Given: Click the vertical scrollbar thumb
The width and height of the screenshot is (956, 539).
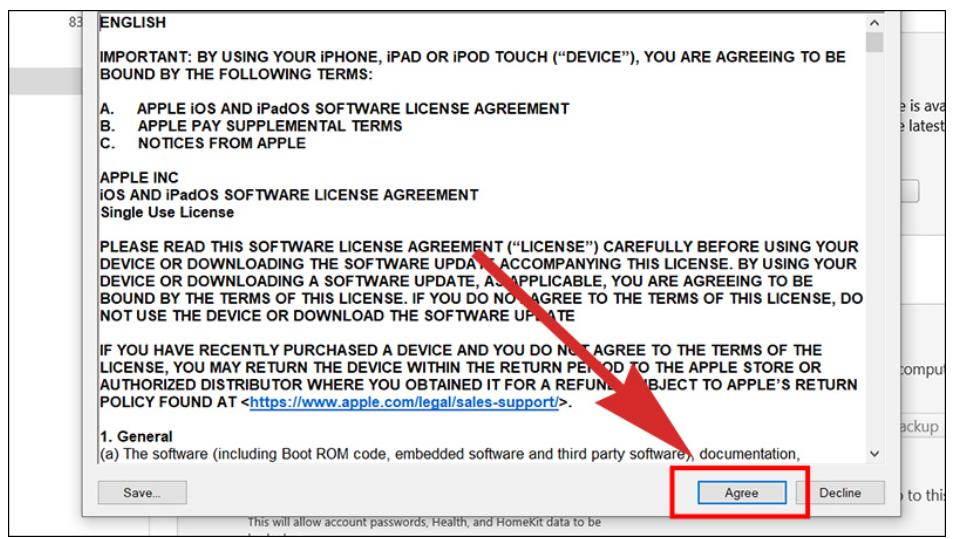Looking at the screenshot, I should (874, 42).
